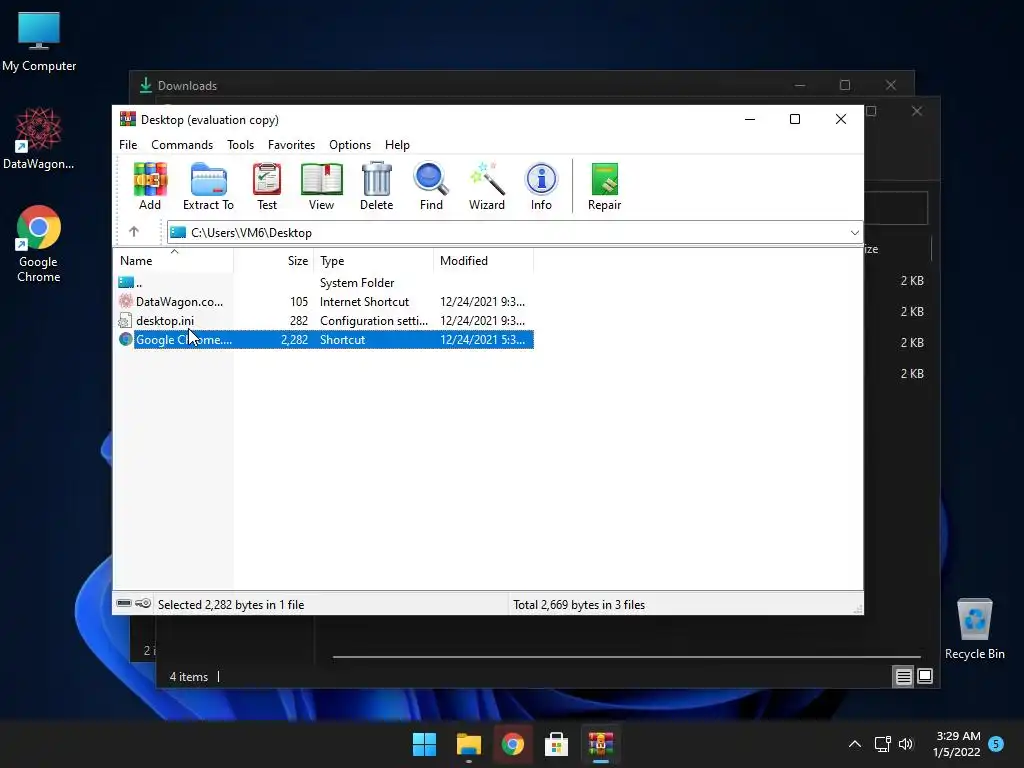Click the WinRAR taskbar icon
The image size is (1024, 768).
click(x=601, y=744)
